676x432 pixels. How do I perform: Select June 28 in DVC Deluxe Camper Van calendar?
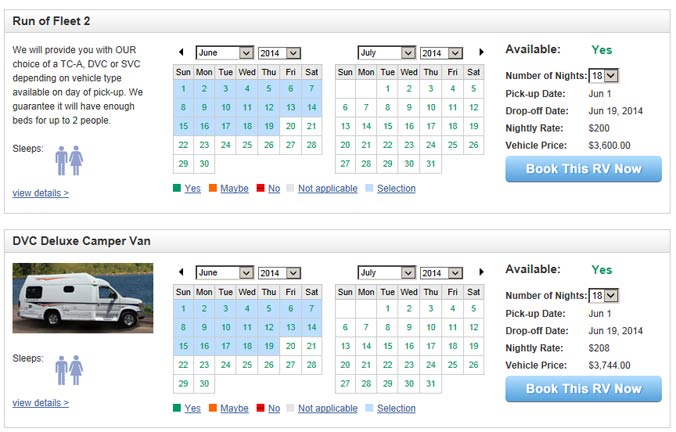click(311, 365)
